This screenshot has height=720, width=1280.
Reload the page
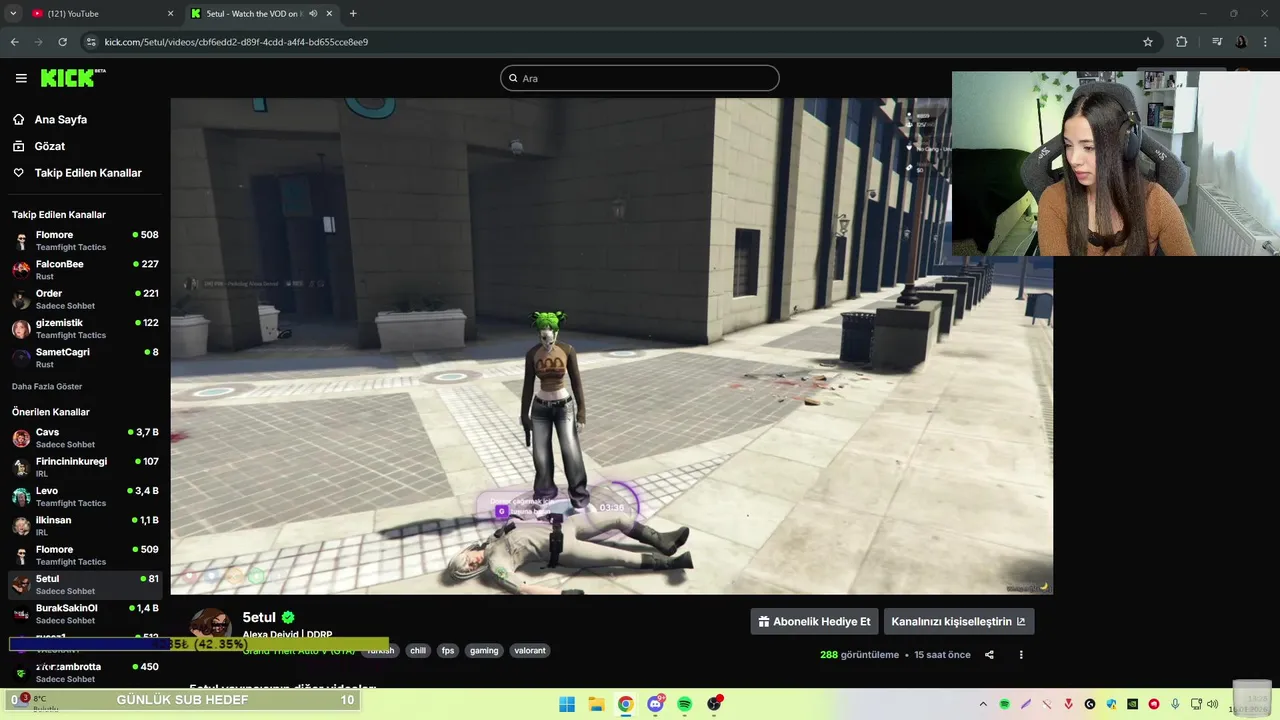(x=62, y=42)
